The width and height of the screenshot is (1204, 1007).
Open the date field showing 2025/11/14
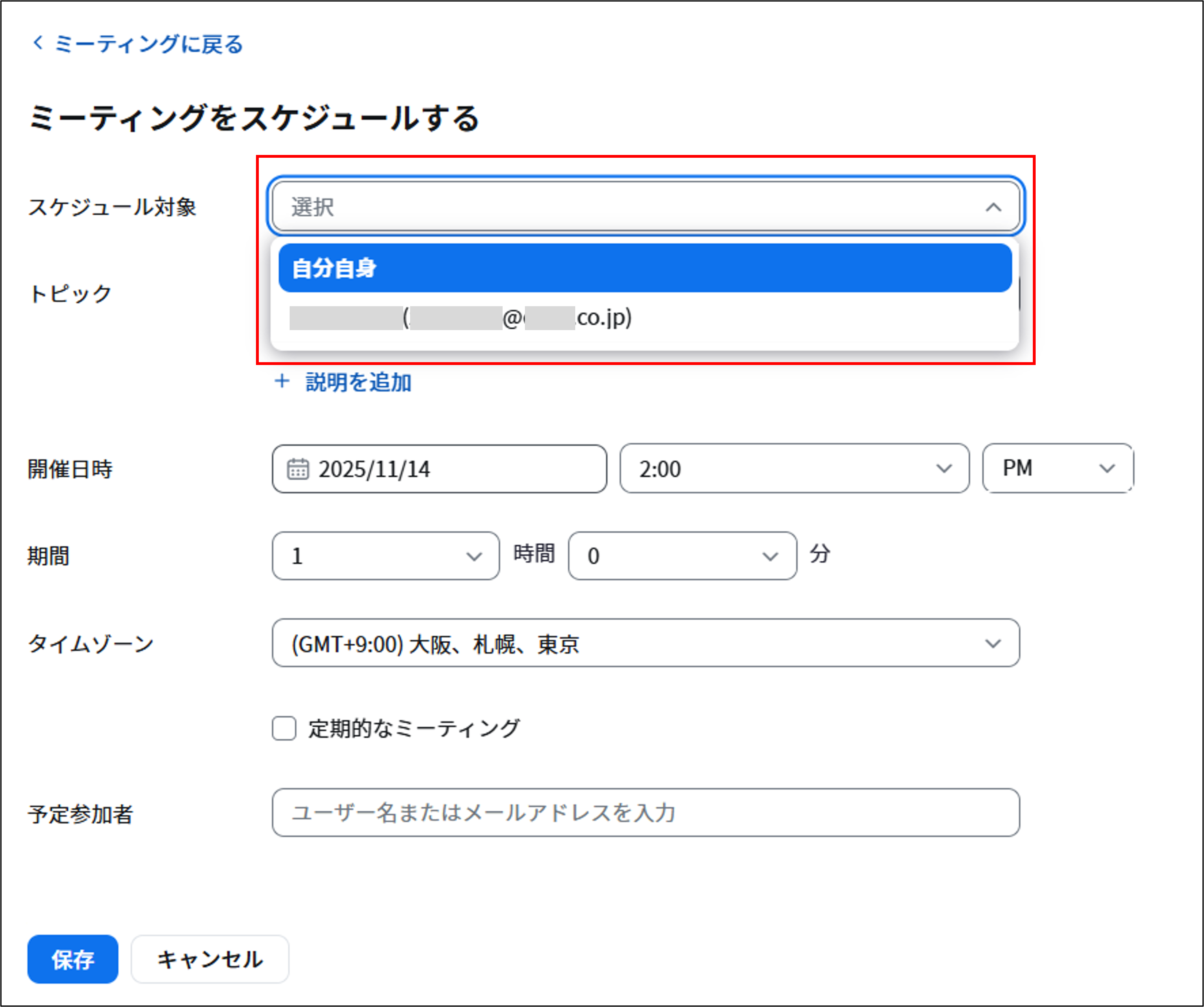439,469
